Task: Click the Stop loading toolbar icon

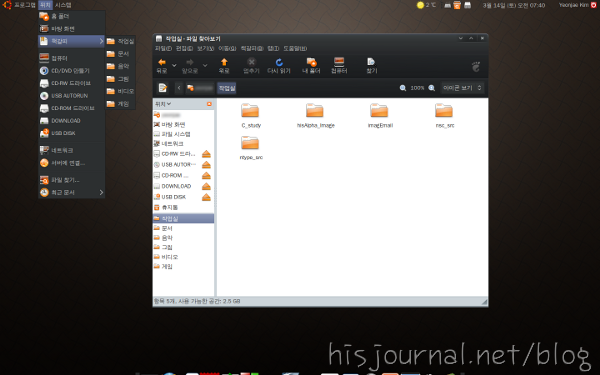Action: pos(251,66)
